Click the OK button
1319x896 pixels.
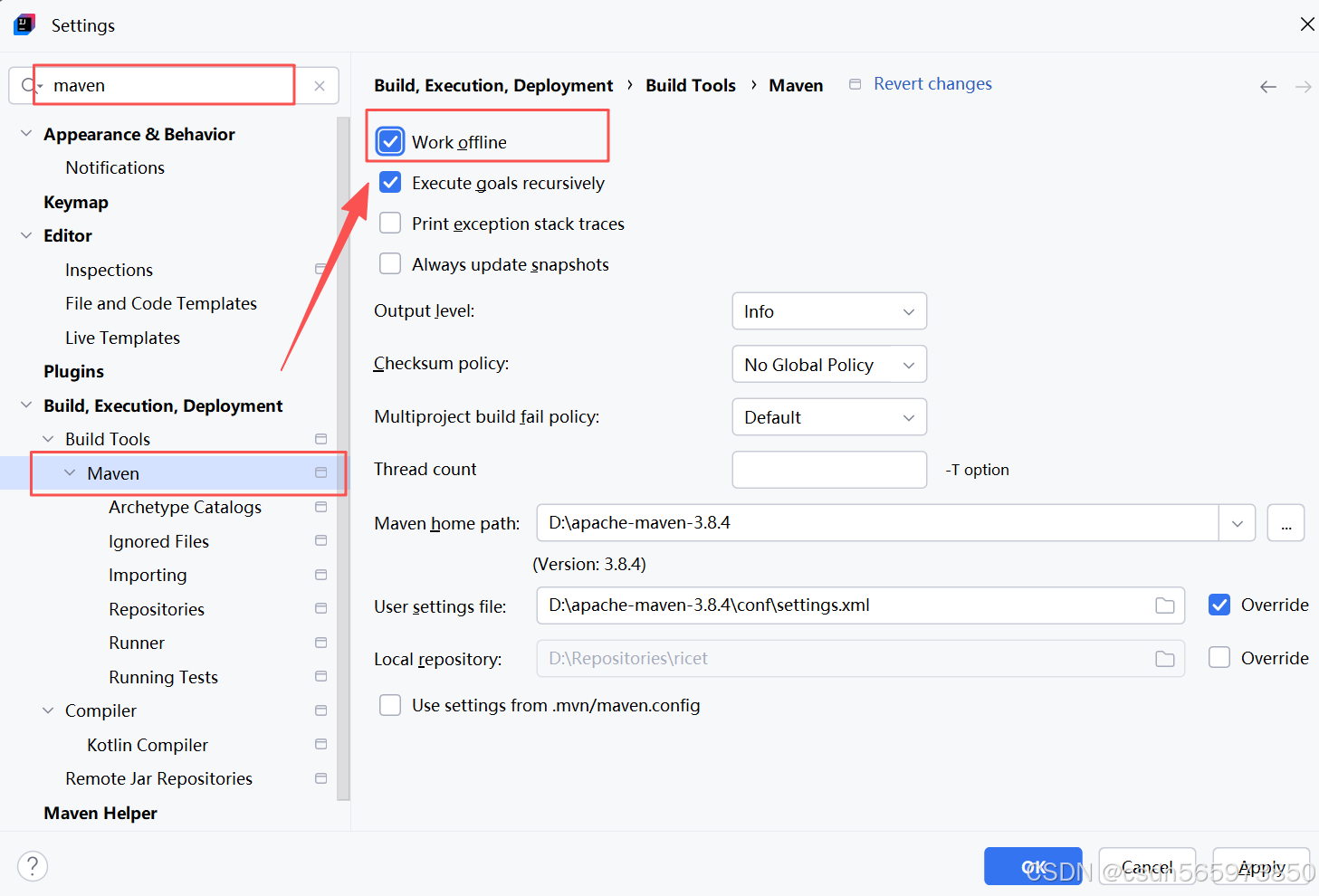click(x=1033, y=867)
